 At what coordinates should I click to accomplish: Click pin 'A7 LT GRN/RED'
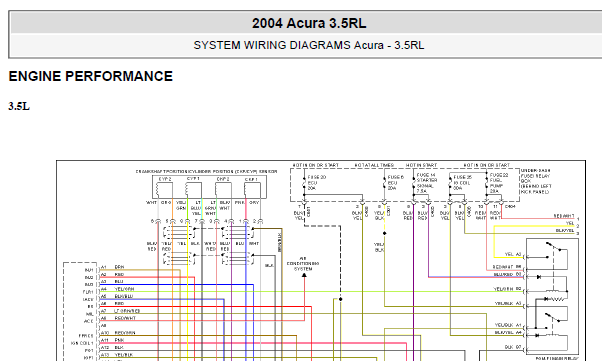[121, 311]
